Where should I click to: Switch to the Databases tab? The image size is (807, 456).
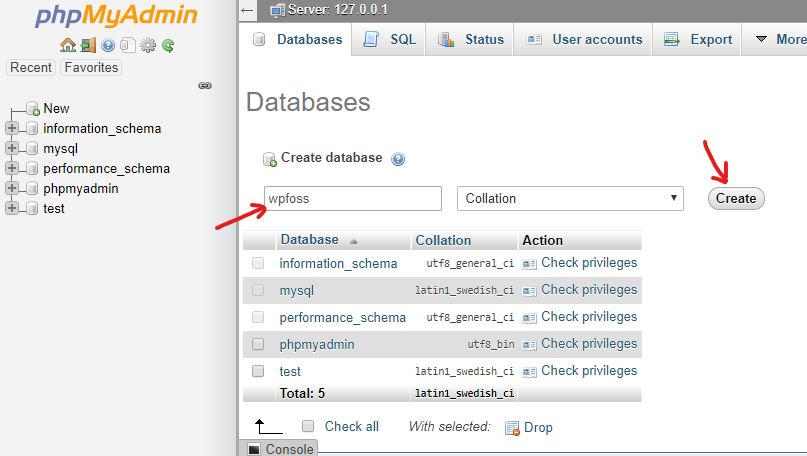pos(297,39)
